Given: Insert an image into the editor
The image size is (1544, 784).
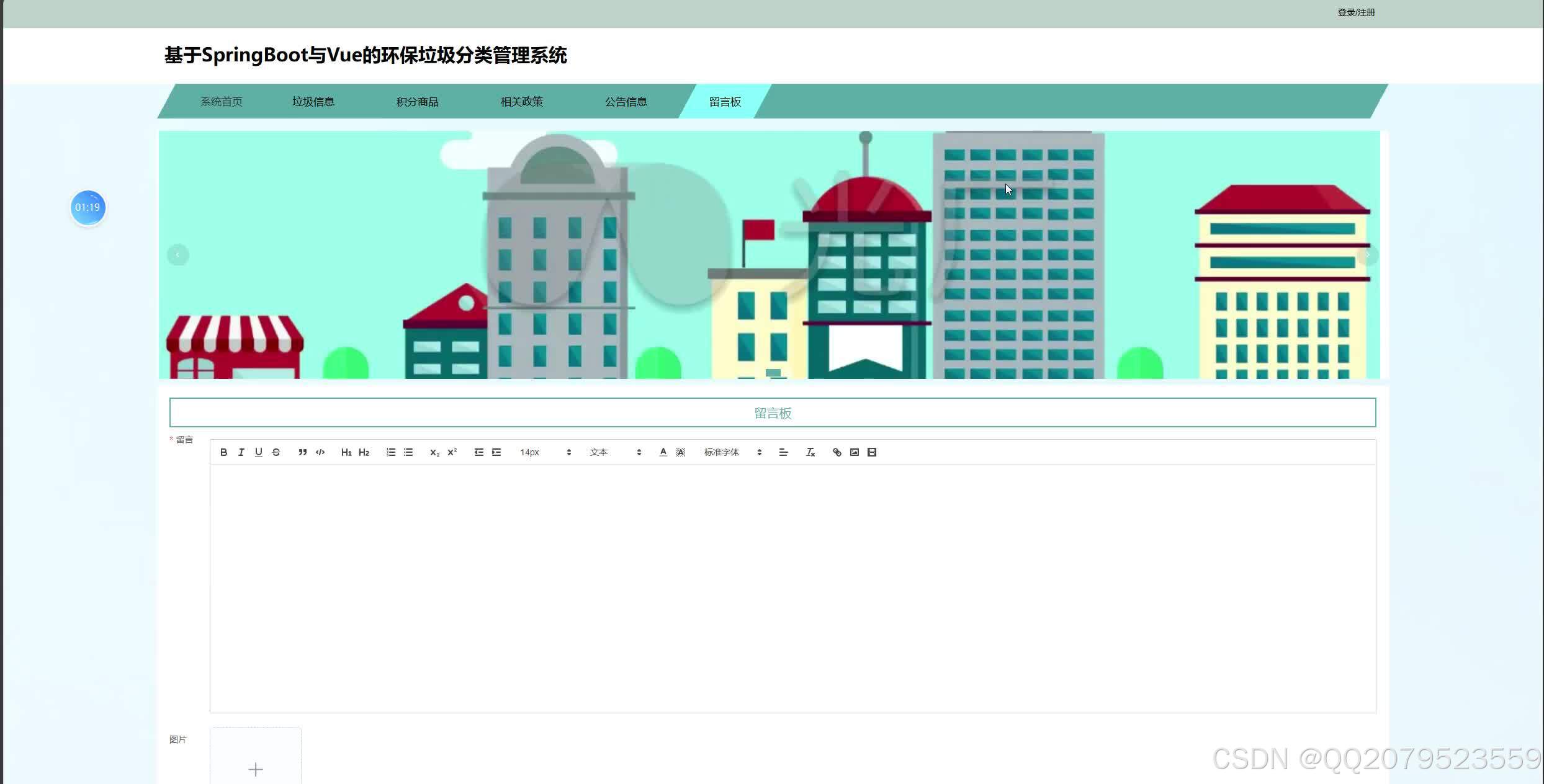Looking at the screenshot, I should pyautogui.click(x=855, y=452).
